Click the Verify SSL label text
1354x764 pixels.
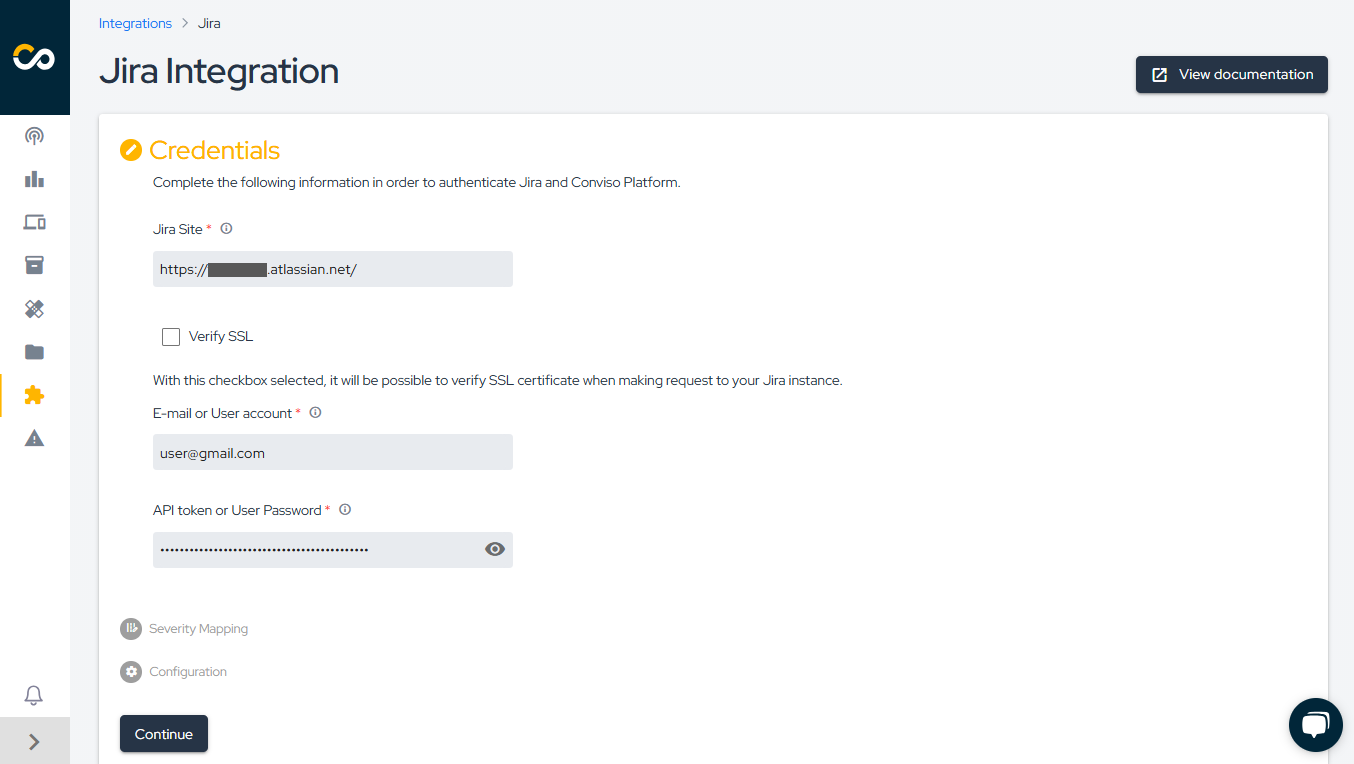point(221,336)
